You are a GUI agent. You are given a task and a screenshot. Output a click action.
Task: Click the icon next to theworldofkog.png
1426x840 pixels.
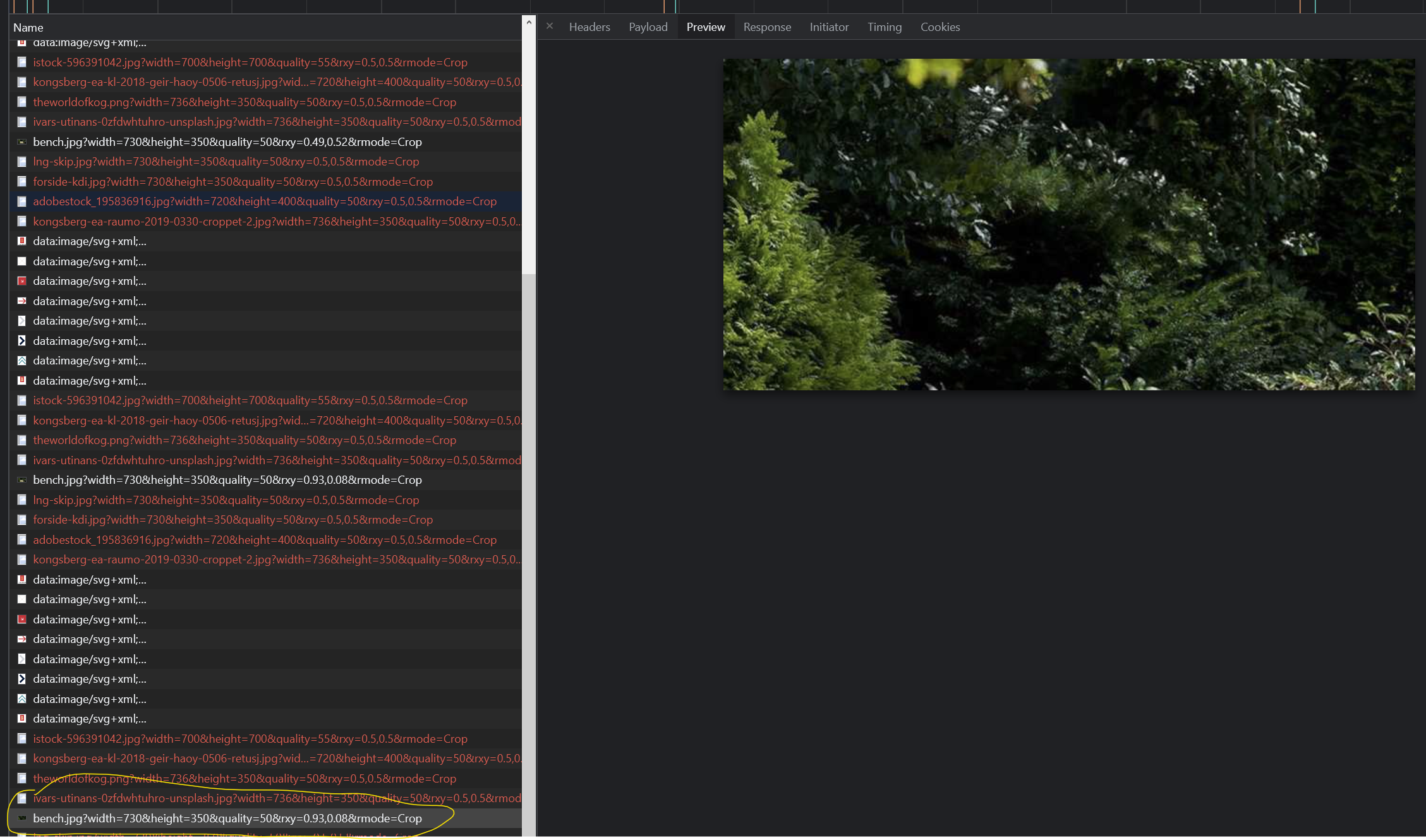coord(22,102)
